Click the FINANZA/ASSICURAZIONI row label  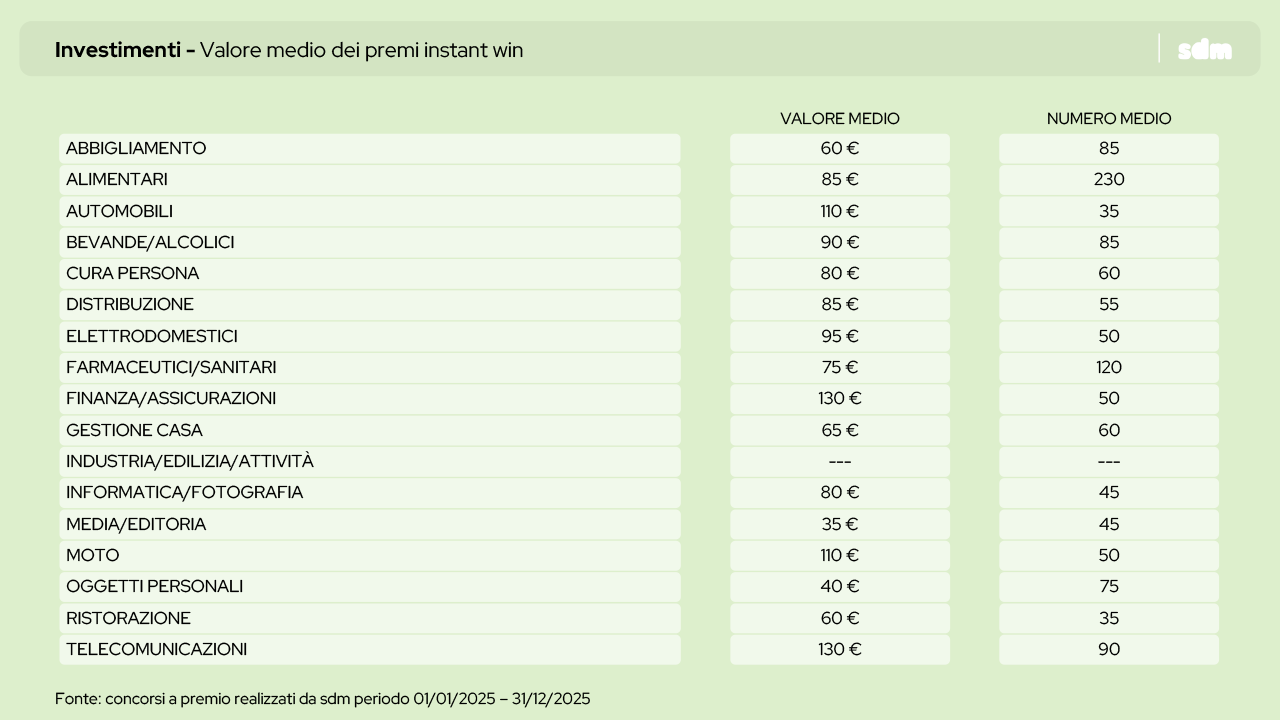coord(171,398)
